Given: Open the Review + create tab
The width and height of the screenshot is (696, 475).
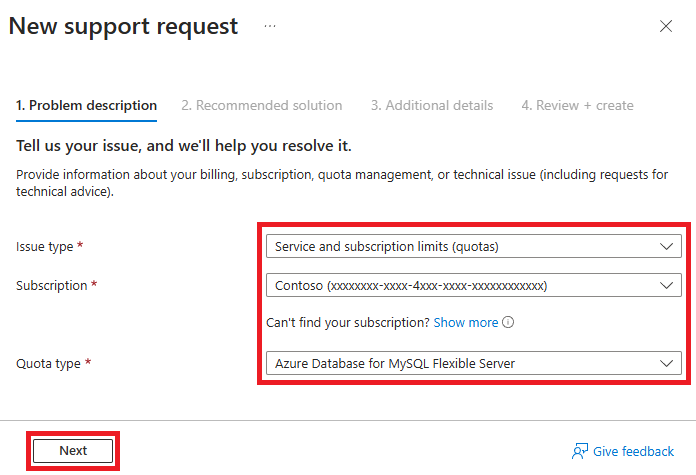Looking at the screenshot, I should tap(577, 106).
